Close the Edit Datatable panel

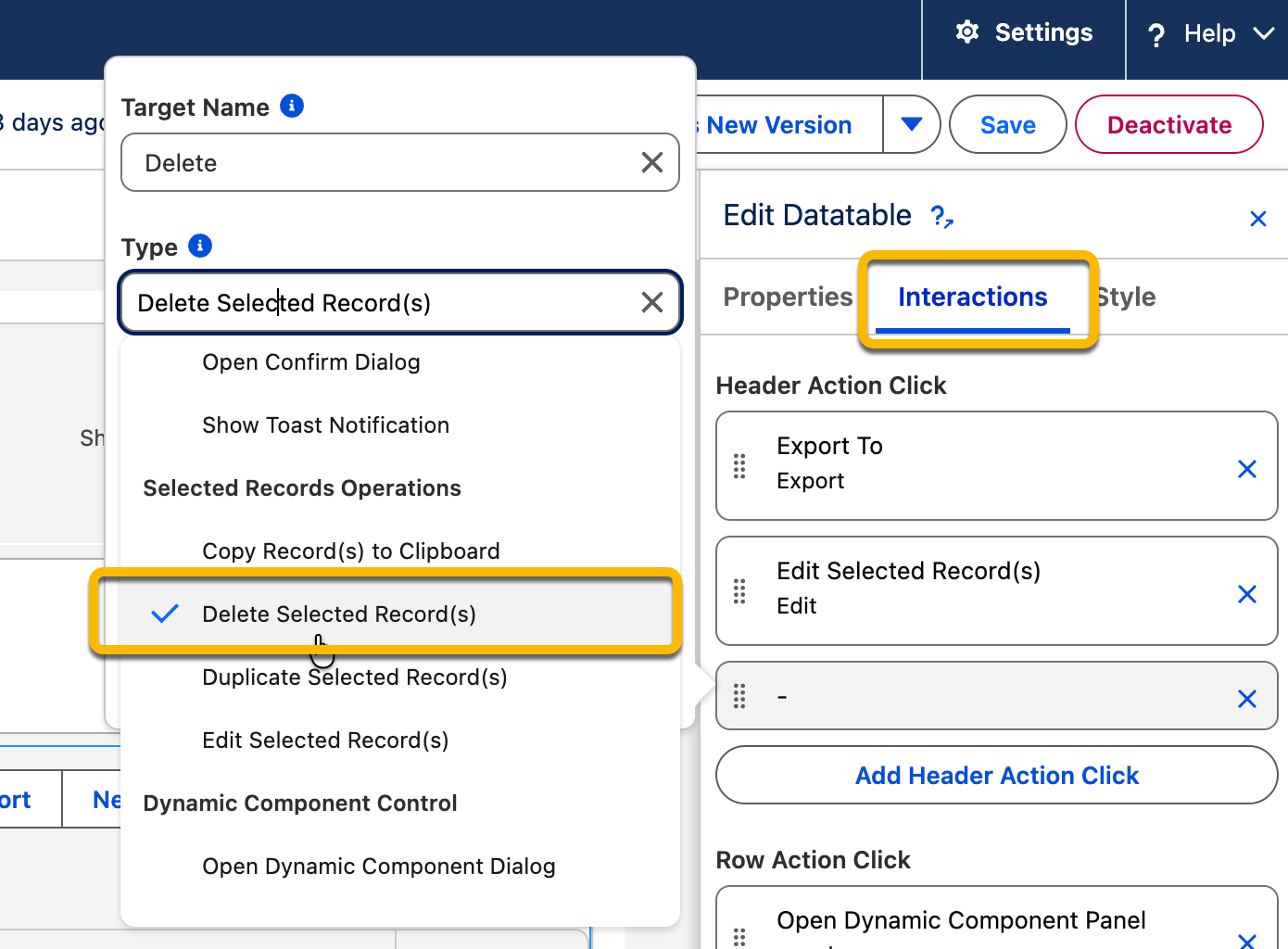point(1257,219)
